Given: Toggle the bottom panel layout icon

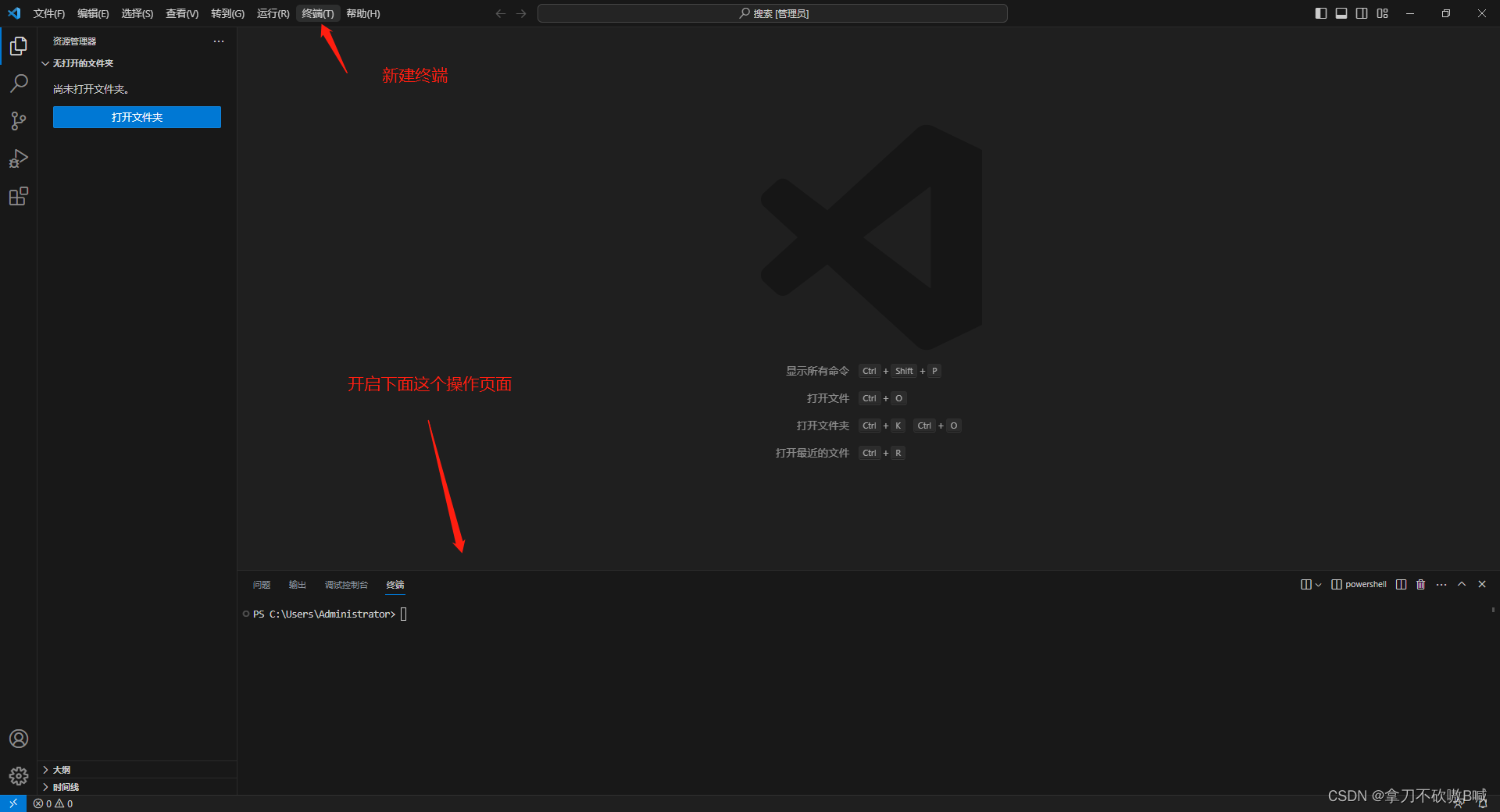Looking at the screenshot, I should (1341, 13).
